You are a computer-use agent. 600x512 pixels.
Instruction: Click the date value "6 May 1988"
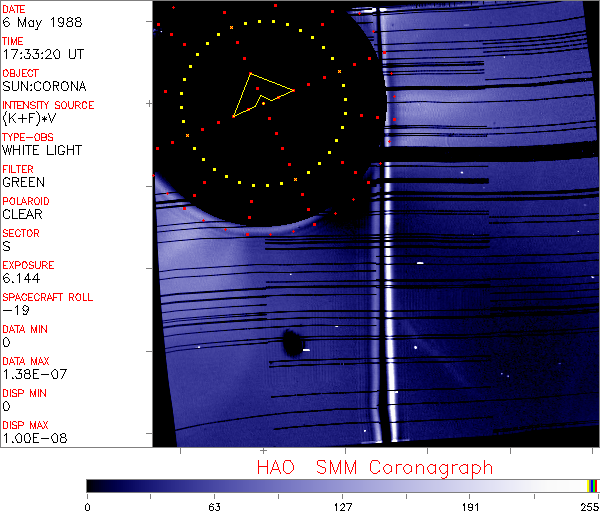tap(33, 22)
